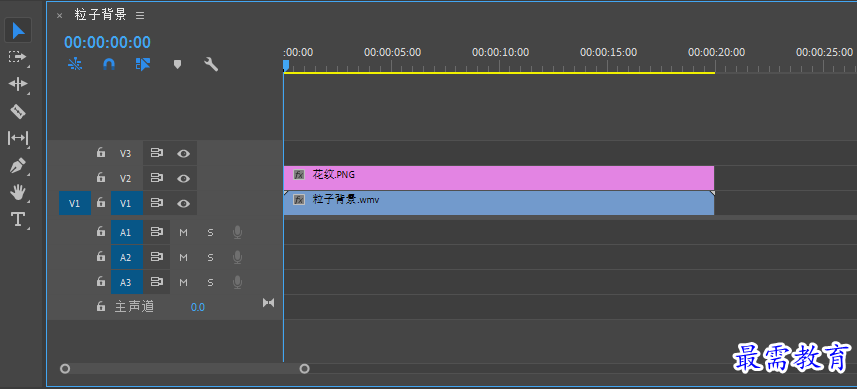The height and width of the screenshot is (389, 857).
Task: Mute track A1
Action: [x=184, y=233]
